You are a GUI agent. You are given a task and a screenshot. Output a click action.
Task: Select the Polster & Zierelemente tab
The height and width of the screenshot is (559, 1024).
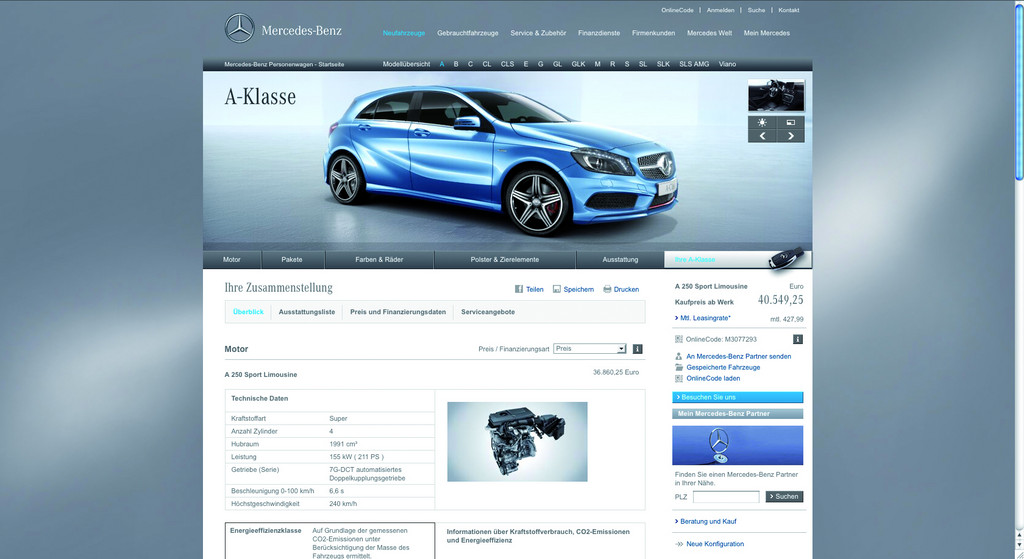(505, 260)
